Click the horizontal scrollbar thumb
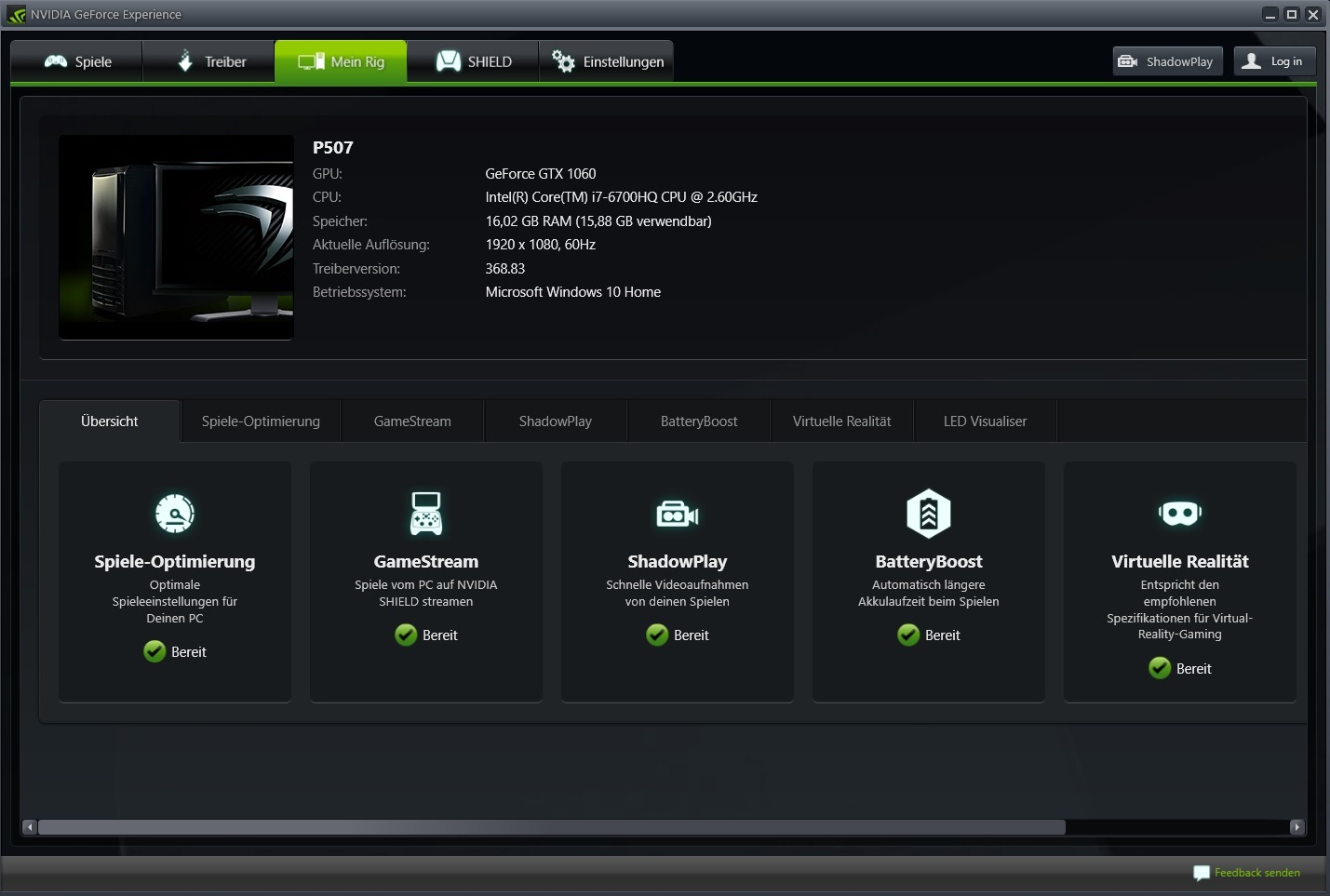The image size is (1330, 896). tap(552, 827)
